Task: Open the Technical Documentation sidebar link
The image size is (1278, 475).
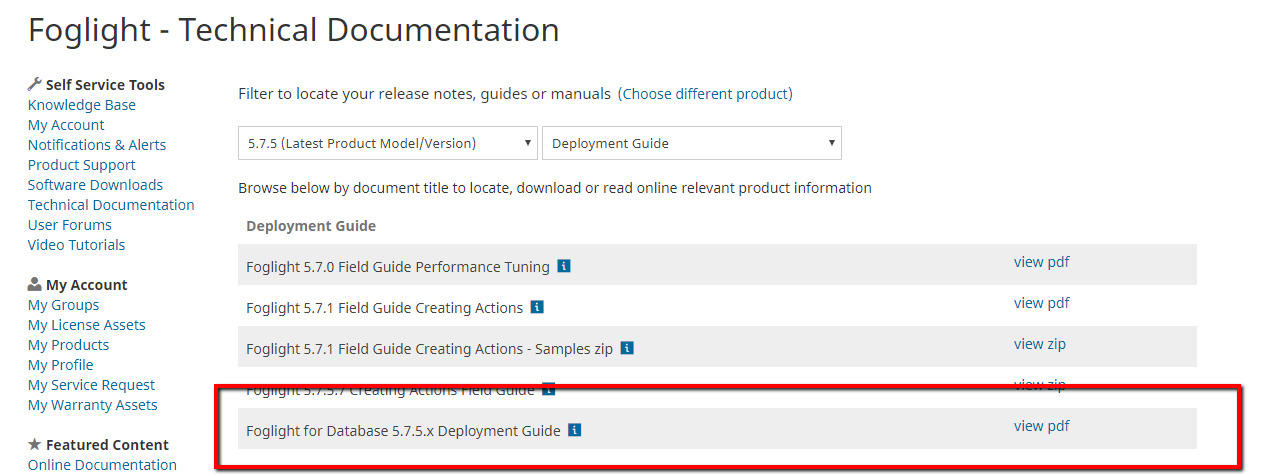Action: pos(111,205)
